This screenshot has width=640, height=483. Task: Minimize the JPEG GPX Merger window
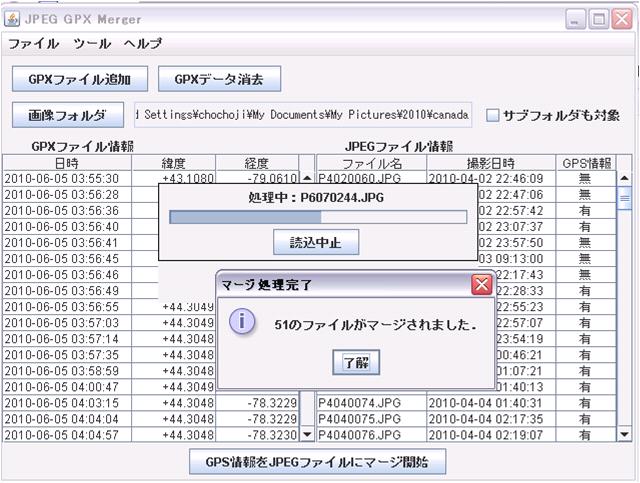(576, 19)
